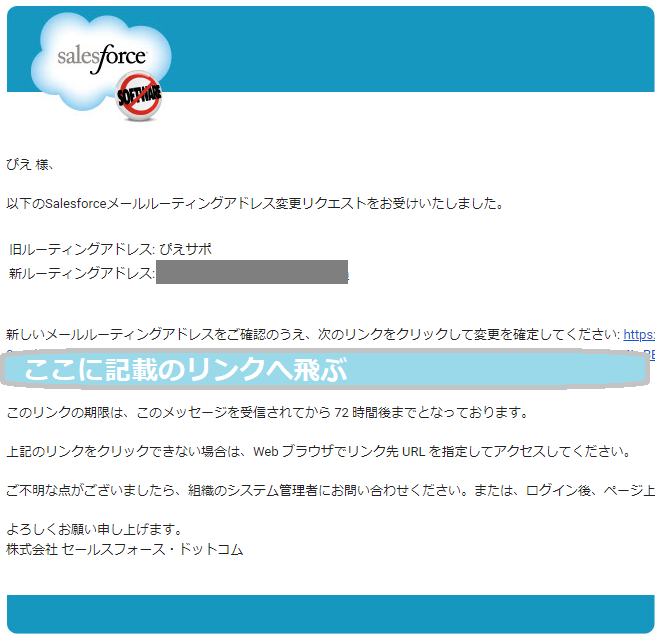Image resolution: width=655 pixels, height=636 pixels.
Task: Click closing line 'よろしくお願い申し上げます。'
Action: tap(94, 530)
